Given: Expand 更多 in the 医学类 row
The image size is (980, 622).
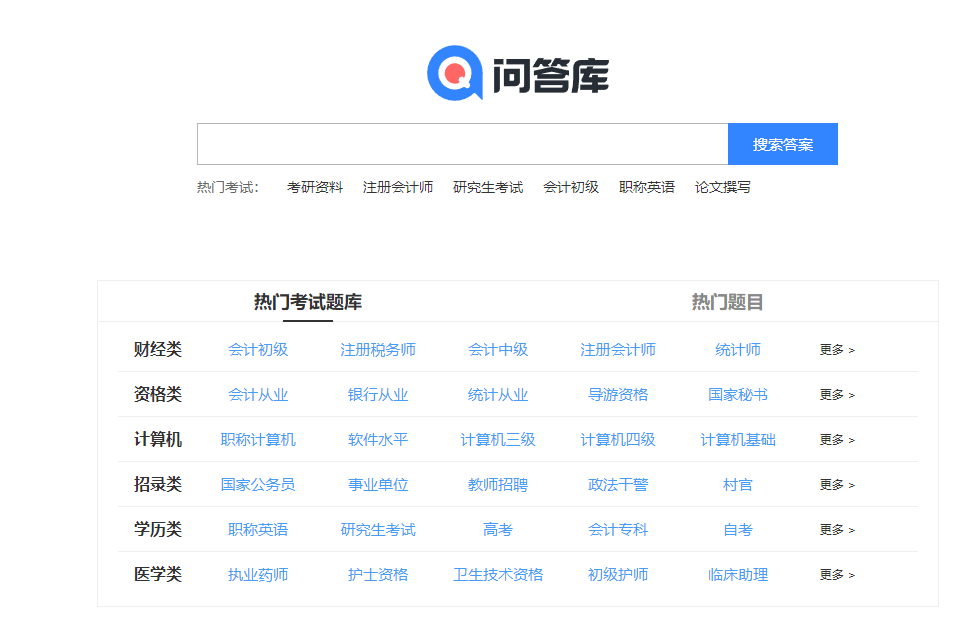Looking at the screenshot, I should click(837, 575).
